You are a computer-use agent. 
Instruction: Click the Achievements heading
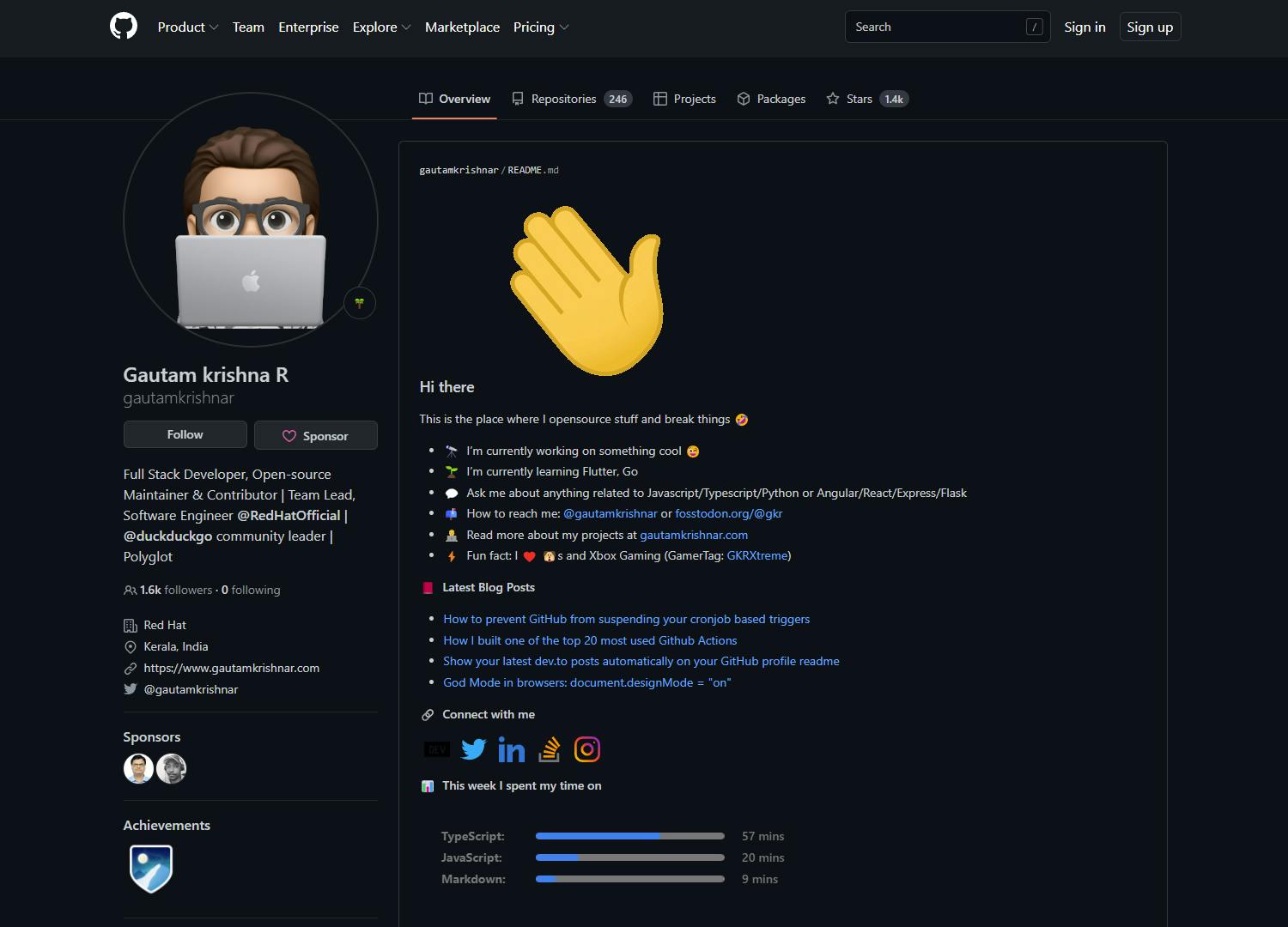pyautogui.click(x=167, y=825)
